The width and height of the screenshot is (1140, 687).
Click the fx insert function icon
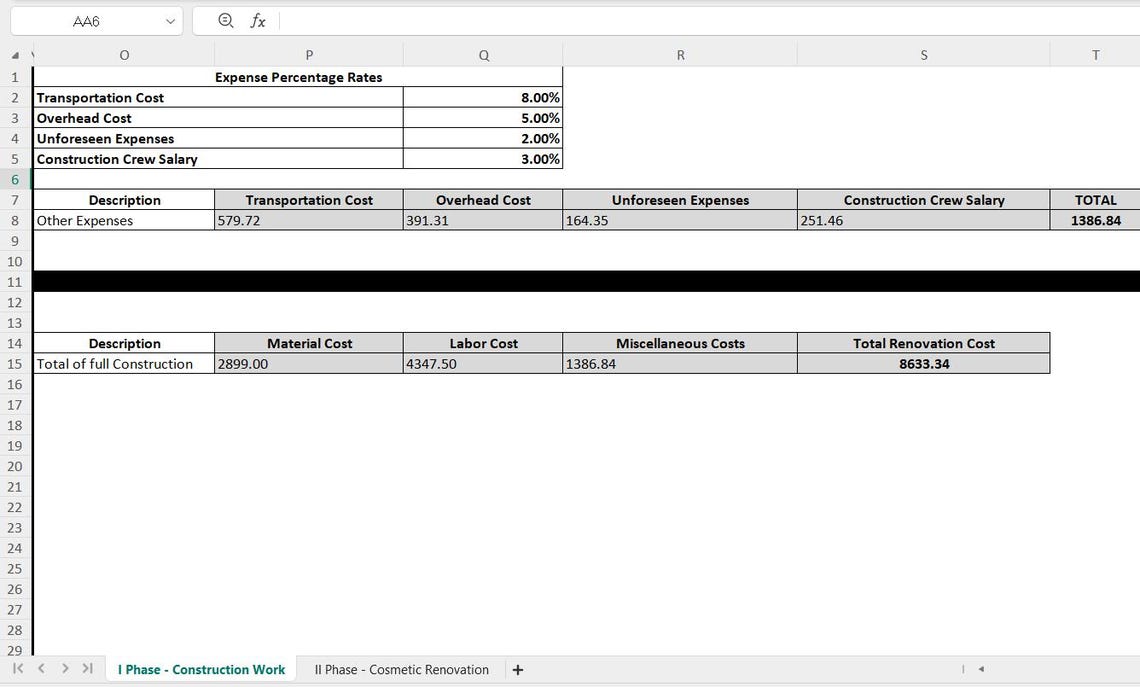point(257,20)
